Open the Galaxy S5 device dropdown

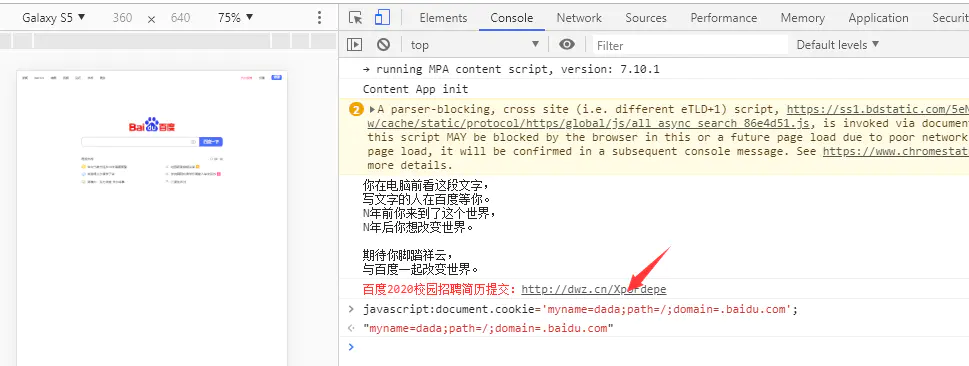(x=54, y=18)
